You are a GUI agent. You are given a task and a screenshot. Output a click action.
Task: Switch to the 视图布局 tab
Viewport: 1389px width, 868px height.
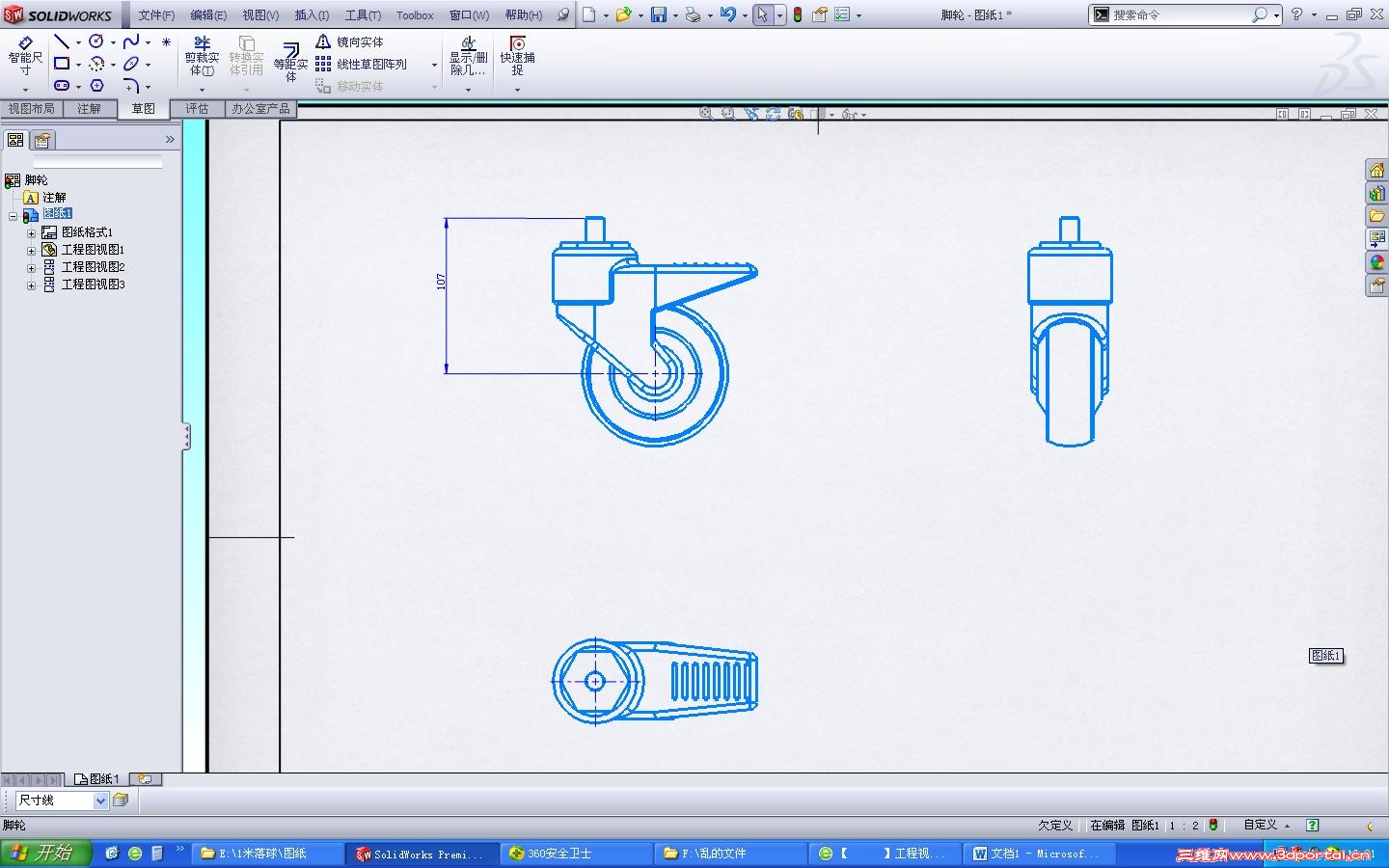click(32, 109)
